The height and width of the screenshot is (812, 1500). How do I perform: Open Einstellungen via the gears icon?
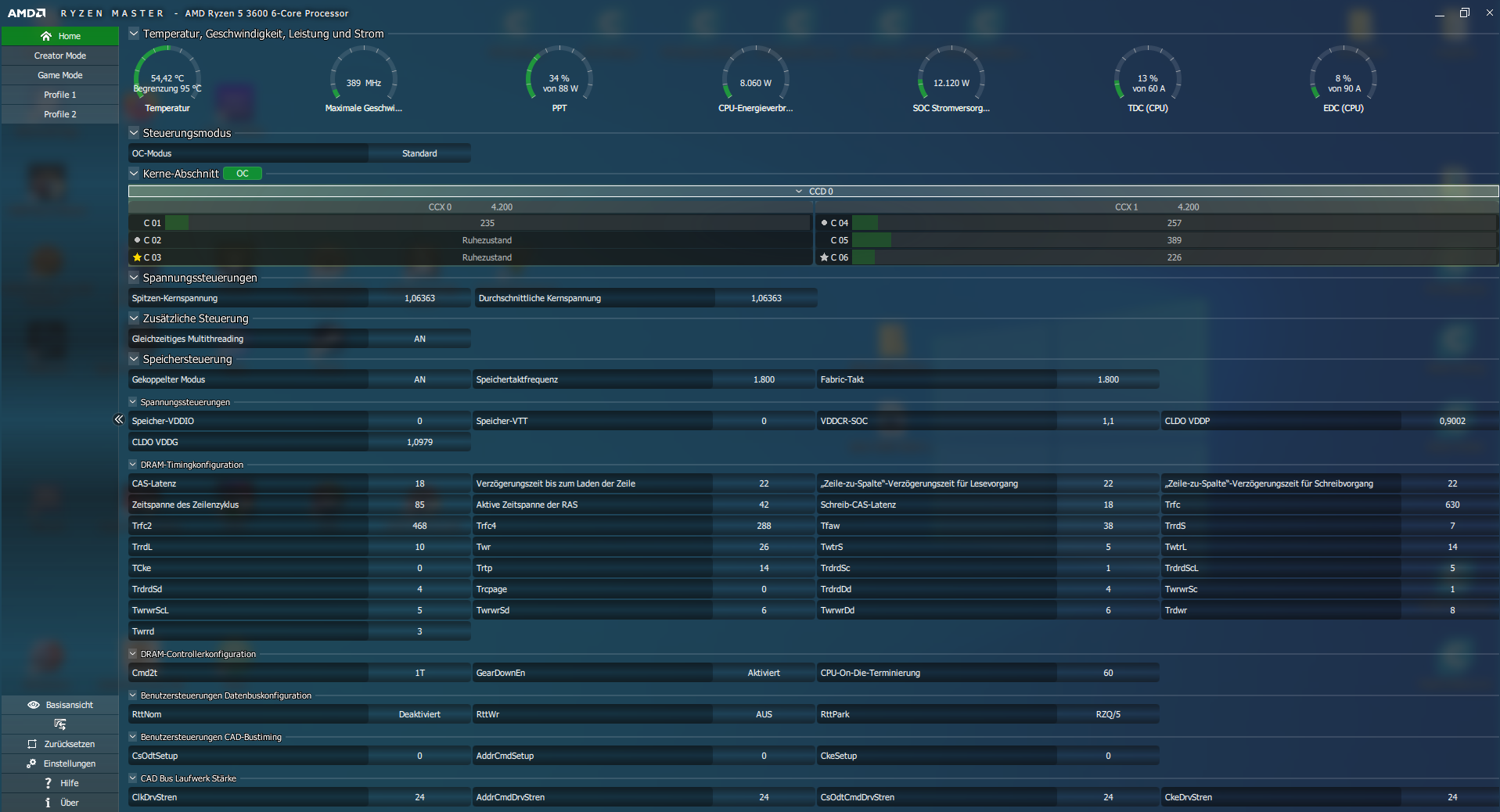[x=31, y=763]
